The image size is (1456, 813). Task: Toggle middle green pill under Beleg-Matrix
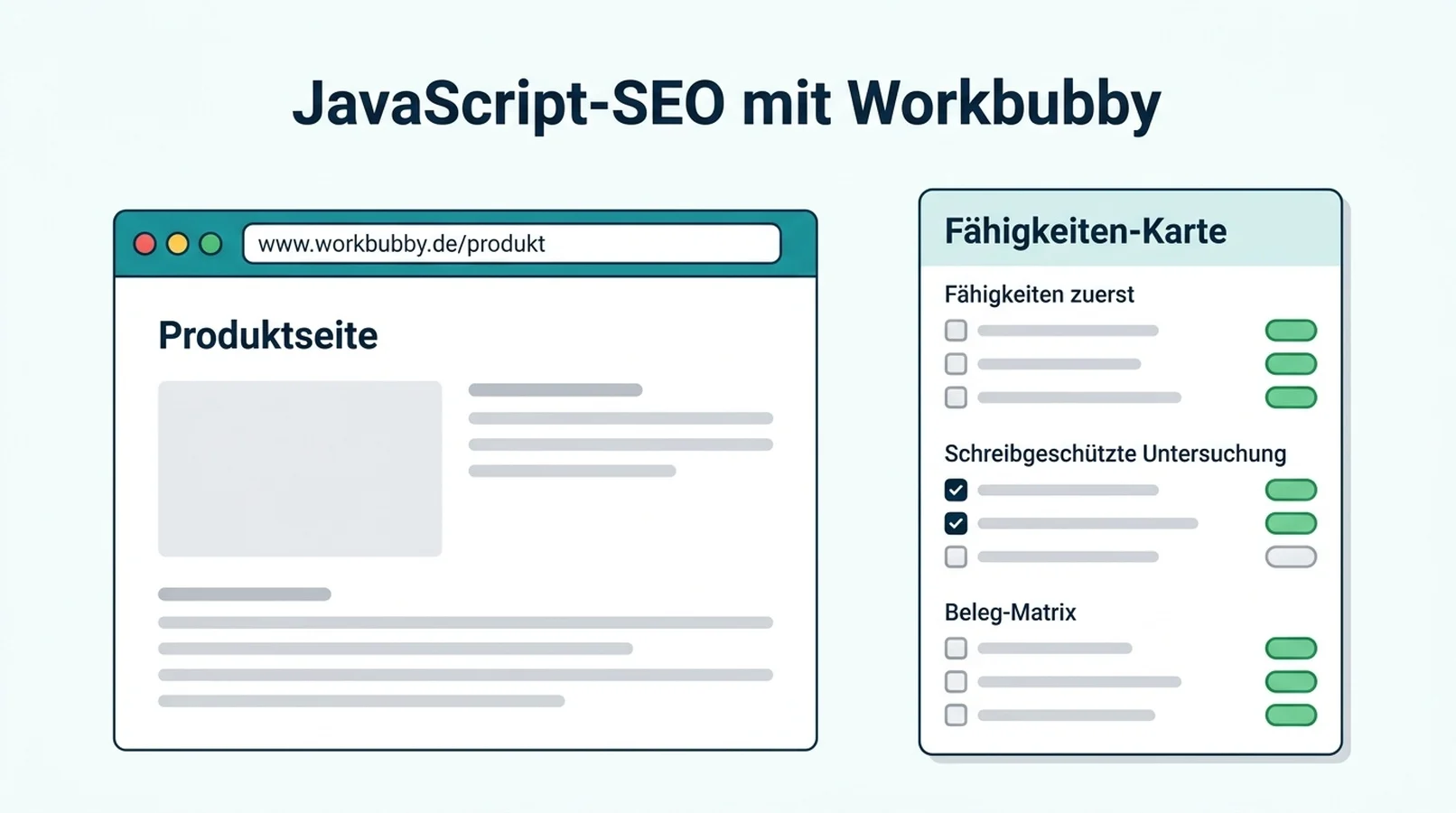(x=1291, y=682)
